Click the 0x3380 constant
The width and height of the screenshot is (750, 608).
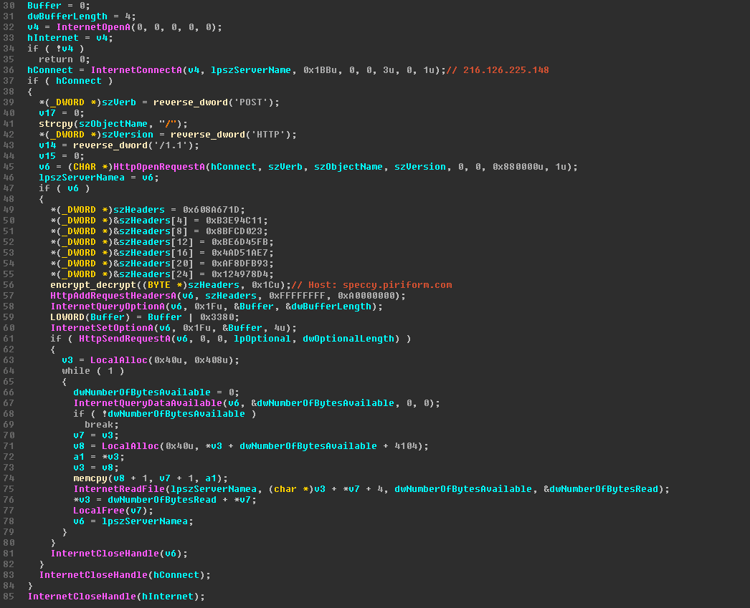(x=219, y=318)
